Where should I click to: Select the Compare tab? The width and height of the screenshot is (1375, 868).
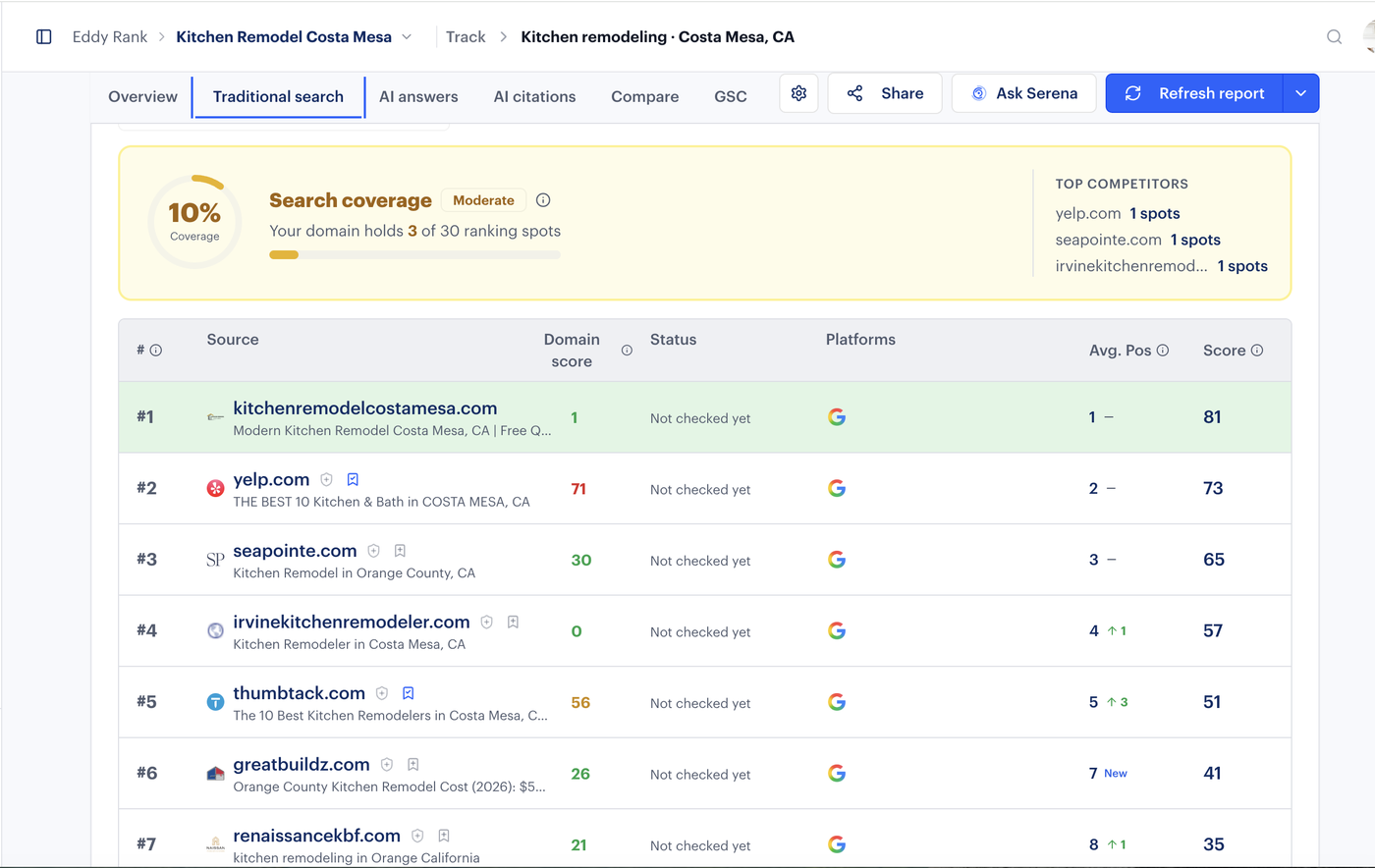click(x=645, y=96)
